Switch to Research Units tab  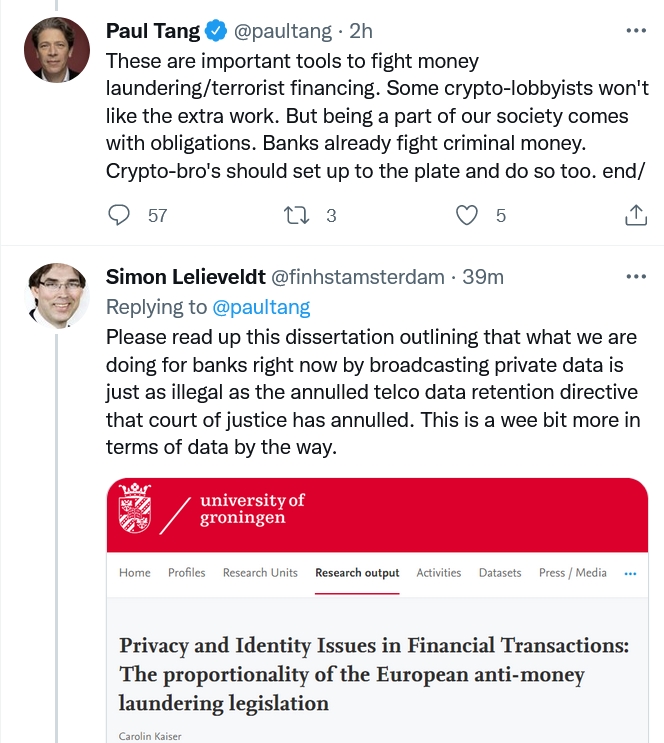[260, 573]
